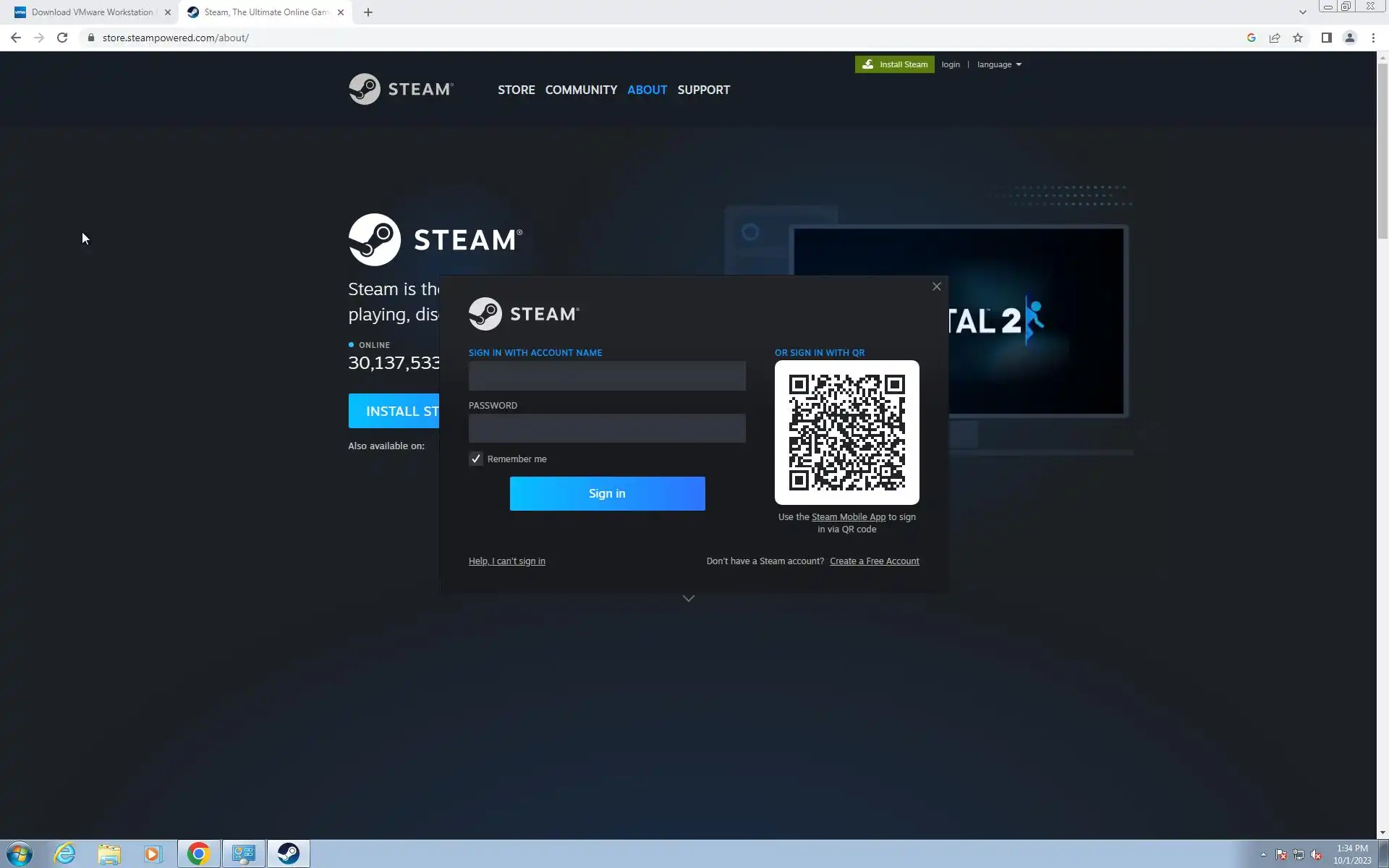This screenshot has height=868, width=1389.
Task: Open Steam app from Windows taskbar
Action: [x=288, y=854]
